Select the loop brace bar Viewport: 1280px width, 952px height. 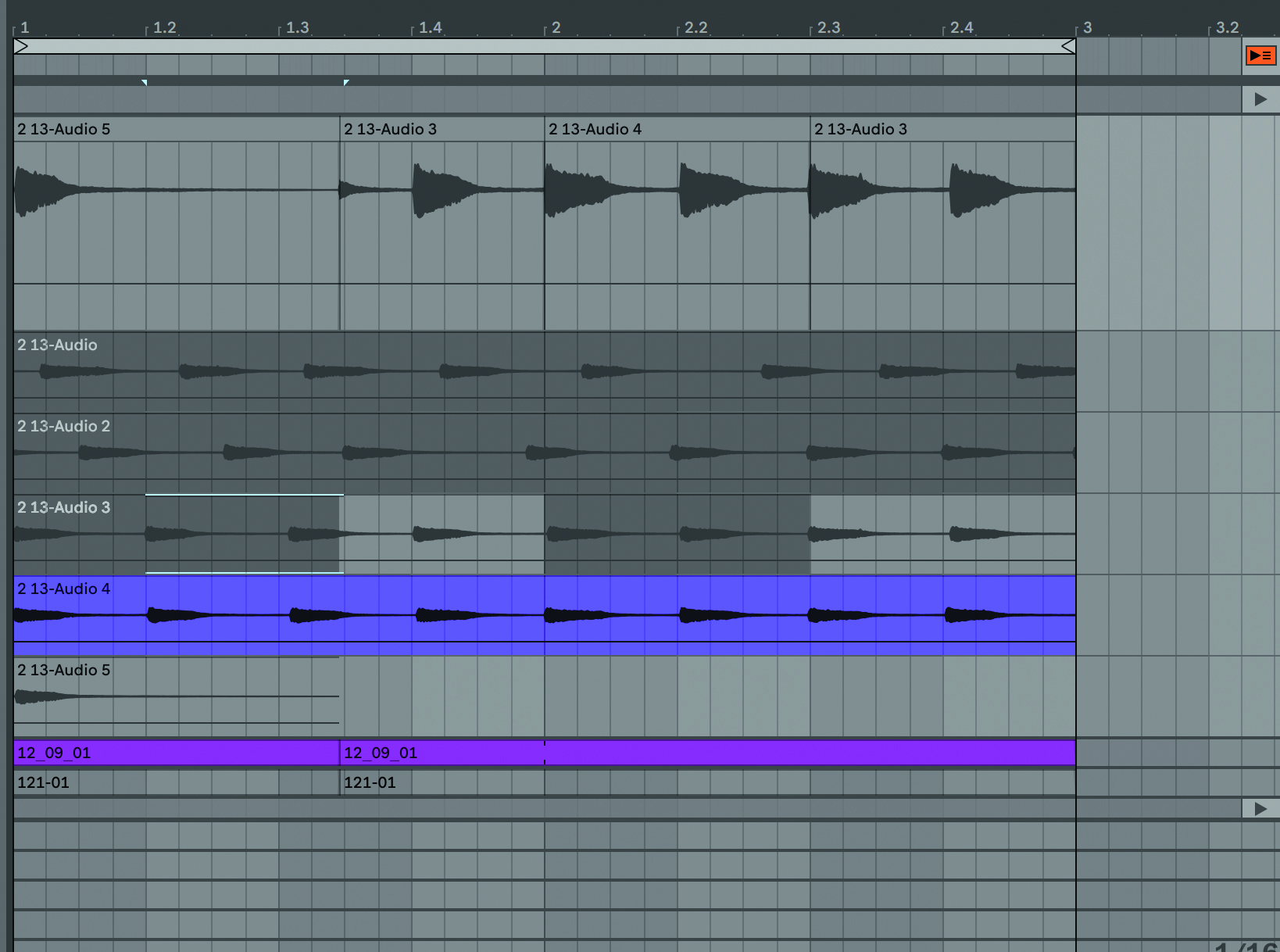pos(545,47)
